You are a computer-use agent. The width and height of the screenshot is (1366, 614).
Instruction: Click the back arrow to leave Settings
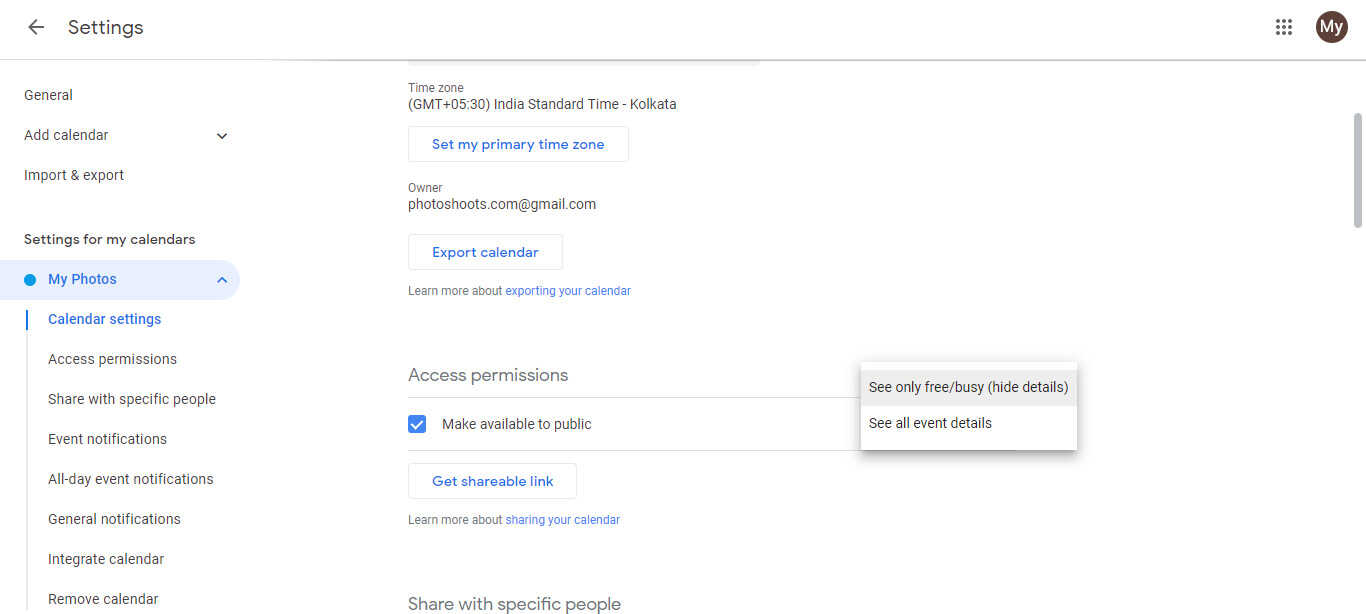[x=36, y=27]
